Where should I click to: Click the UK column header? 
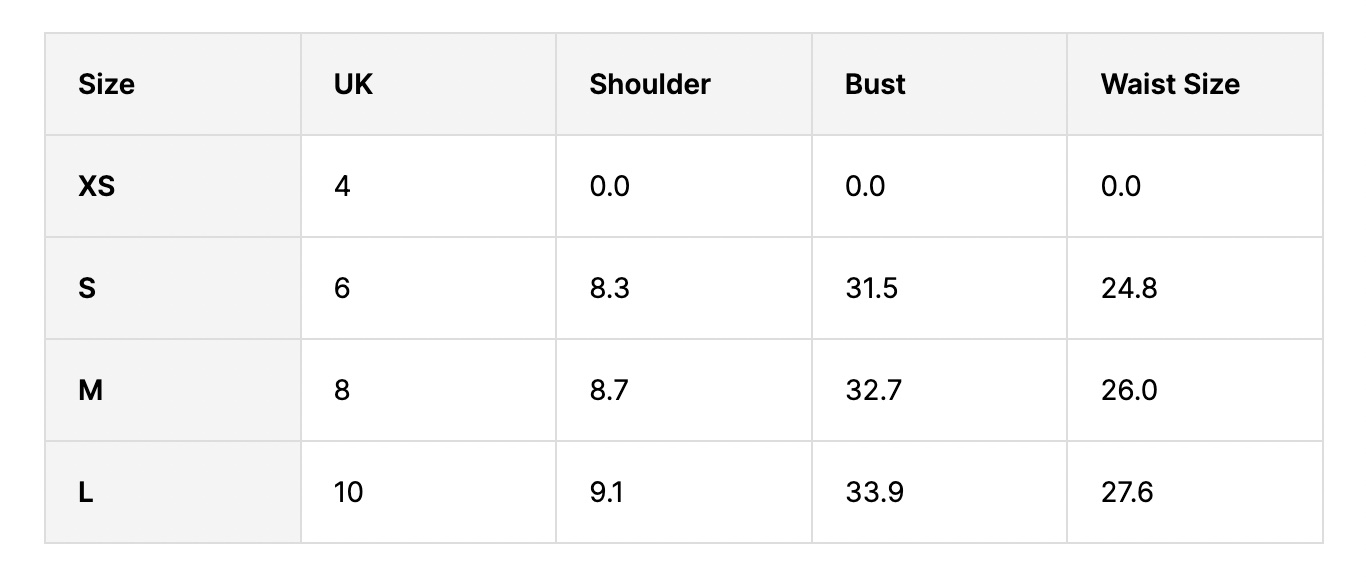pos(353,84)
